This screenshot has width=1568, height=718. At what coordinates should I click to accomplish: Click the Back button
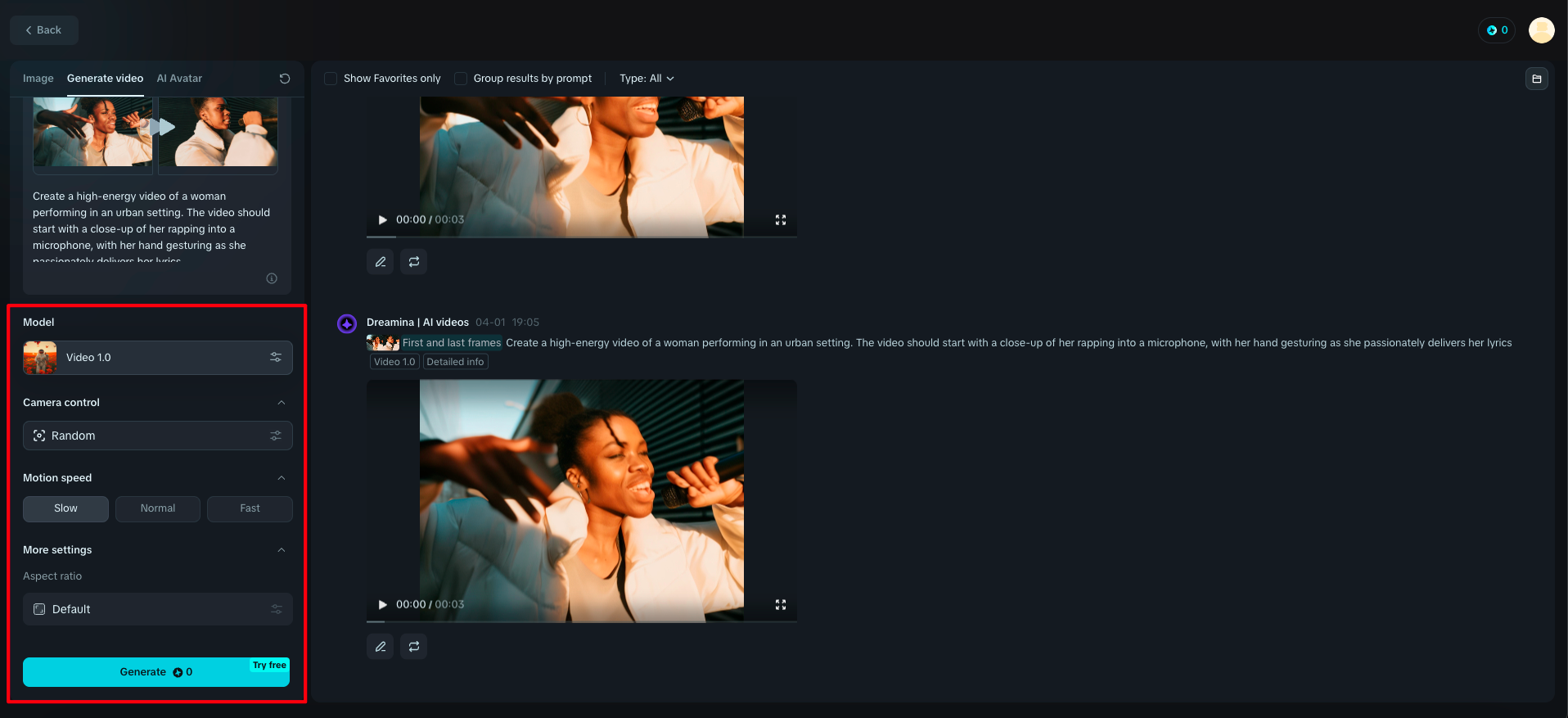click(44, 30)
